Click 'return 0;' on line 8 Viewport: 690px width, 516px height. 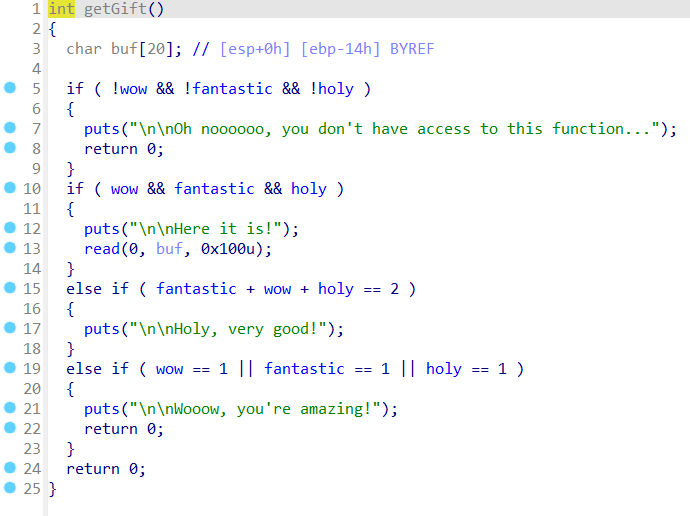click(x=124, y=149)
